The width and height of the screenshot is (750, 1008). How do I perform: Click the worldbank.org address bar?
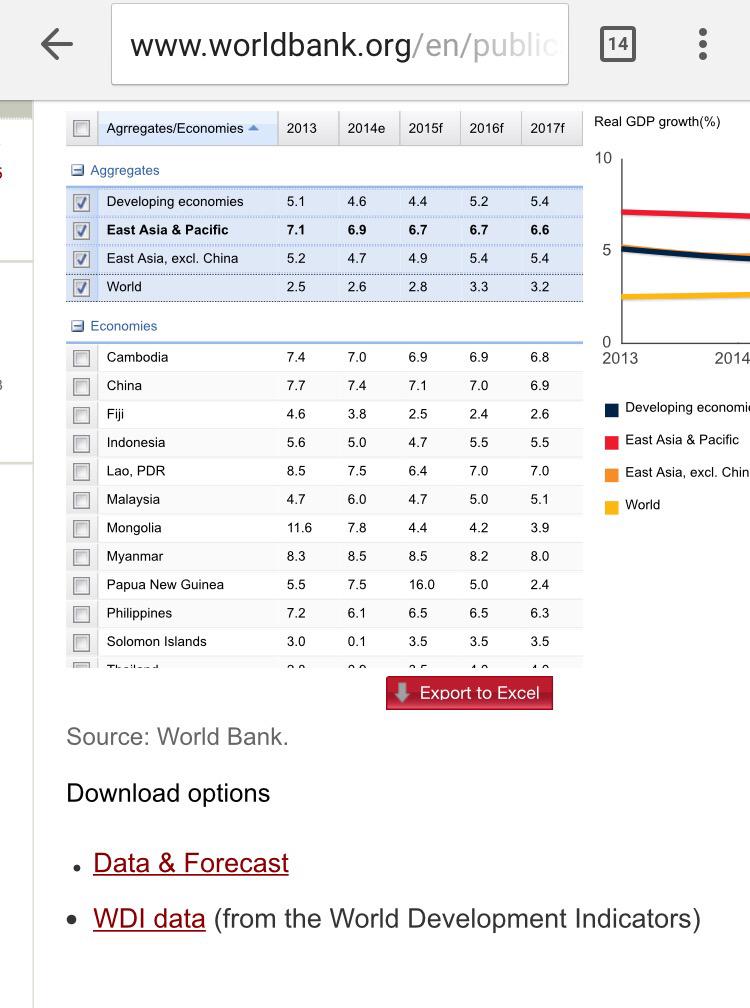[x=340, y=44]
